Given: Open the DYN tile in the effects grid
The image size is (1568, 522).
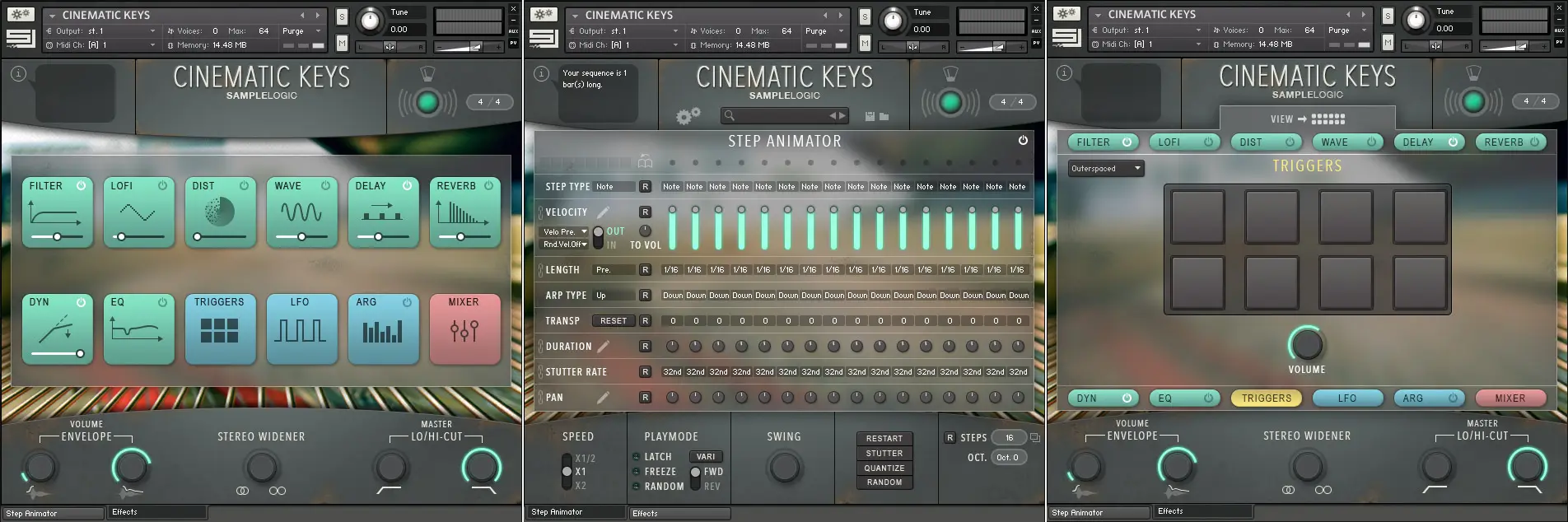Looking at the screenshot, I should pyautogui.click(x=57, y=329).
